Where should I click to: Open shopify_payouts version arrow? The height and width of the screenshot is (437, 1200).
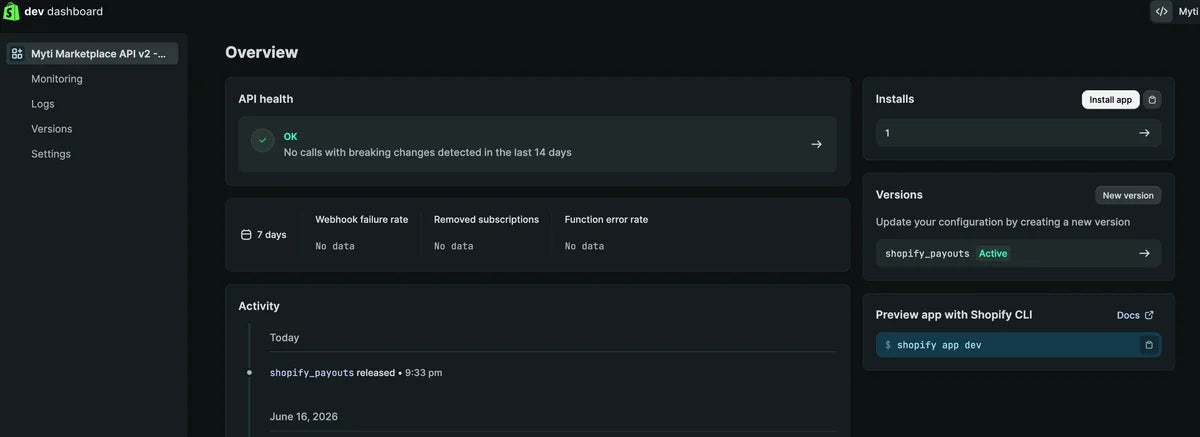click(x=1144, y=254)
